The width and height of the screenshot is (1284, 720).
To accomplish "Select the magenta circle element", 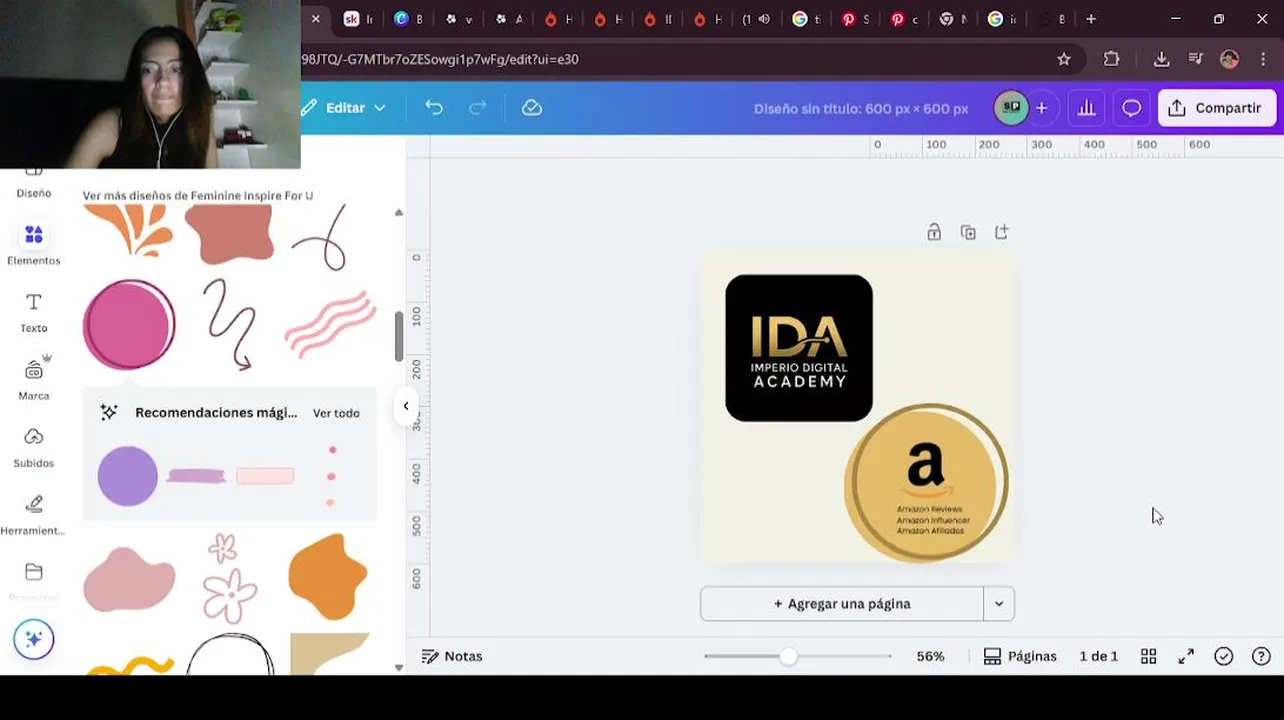I will [129, 325].
